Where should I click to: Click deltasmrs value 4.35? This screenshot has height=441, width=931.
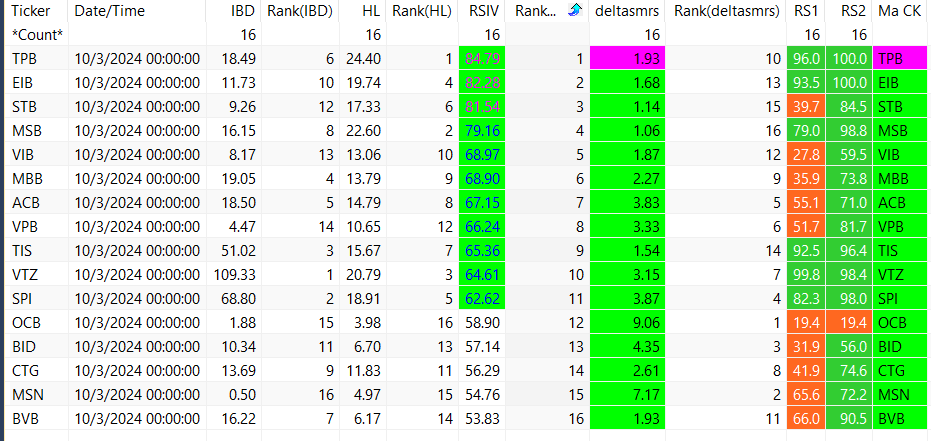point(627,347)
